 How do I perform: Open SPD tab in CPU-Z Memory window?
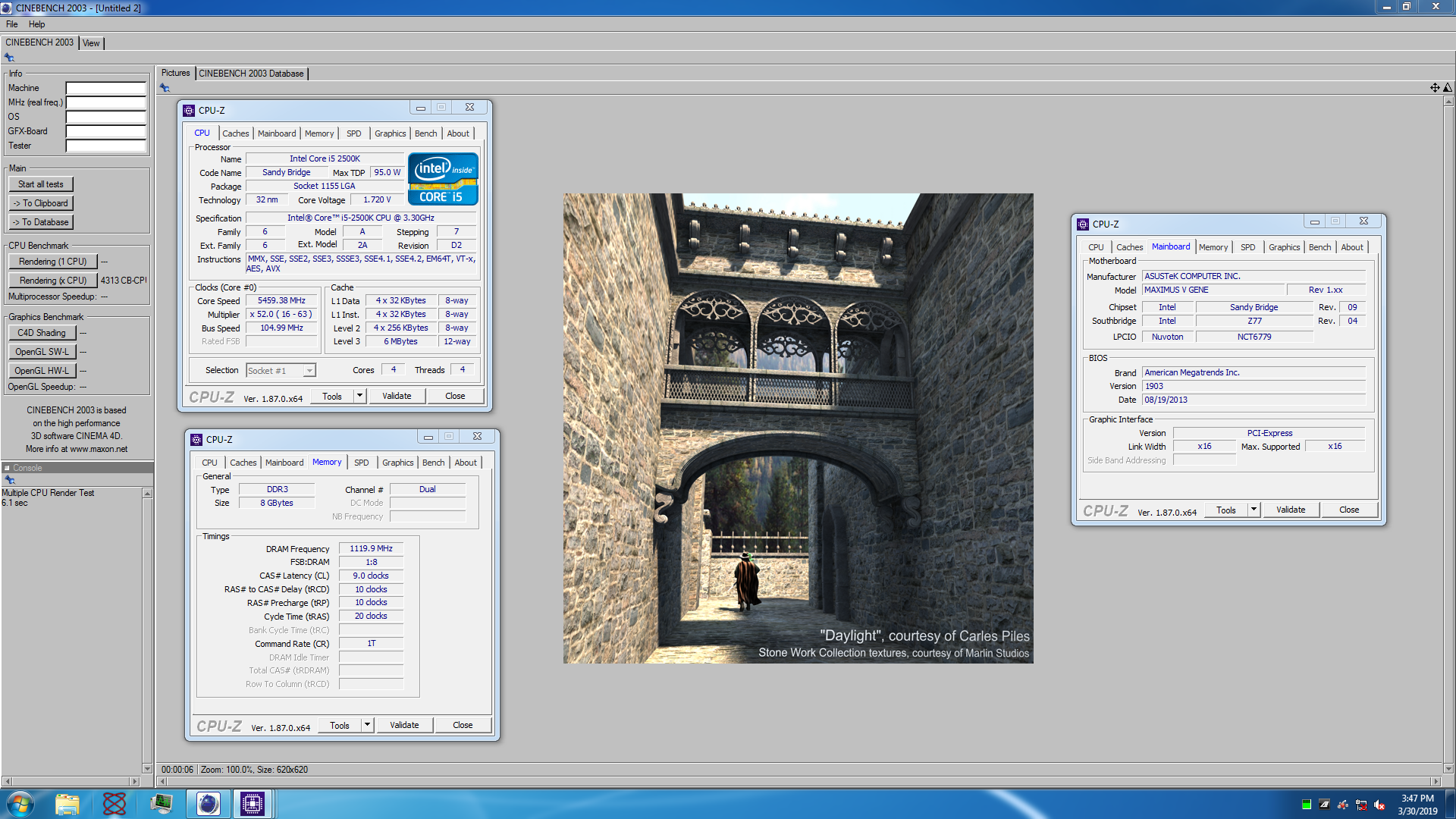click(x=361, y=463)
